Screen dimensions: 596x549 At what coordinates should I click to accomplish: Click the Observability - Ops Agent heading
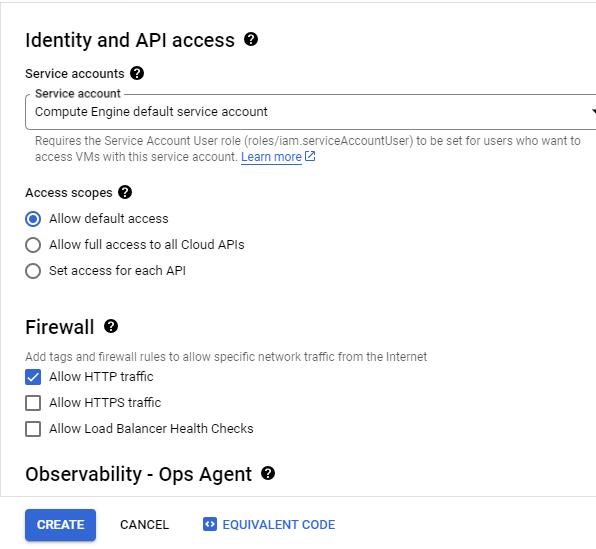tap(138, 474)
